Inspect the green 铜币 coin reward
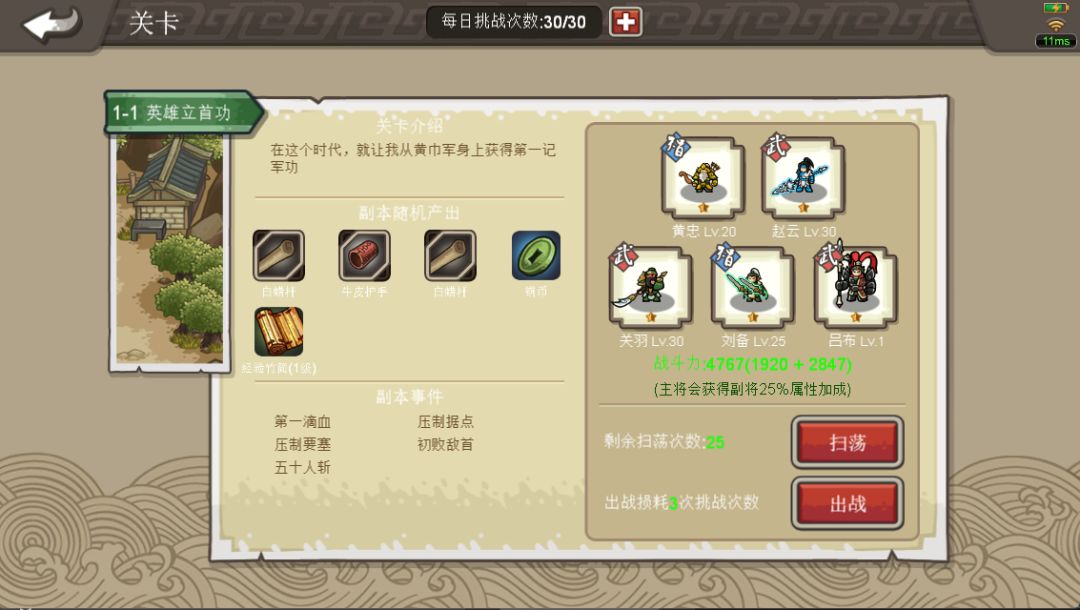 coord(536,255)
